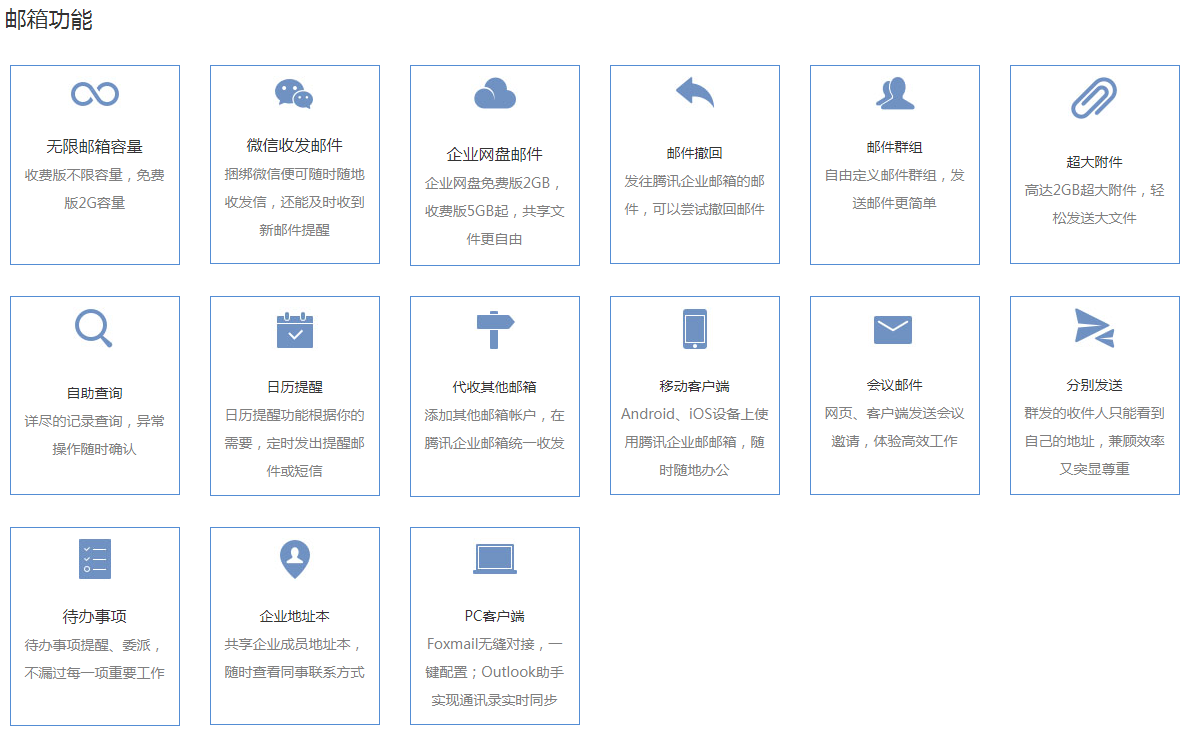
Task: Select the paperclip icon for large attachments
Action: 1094,99
